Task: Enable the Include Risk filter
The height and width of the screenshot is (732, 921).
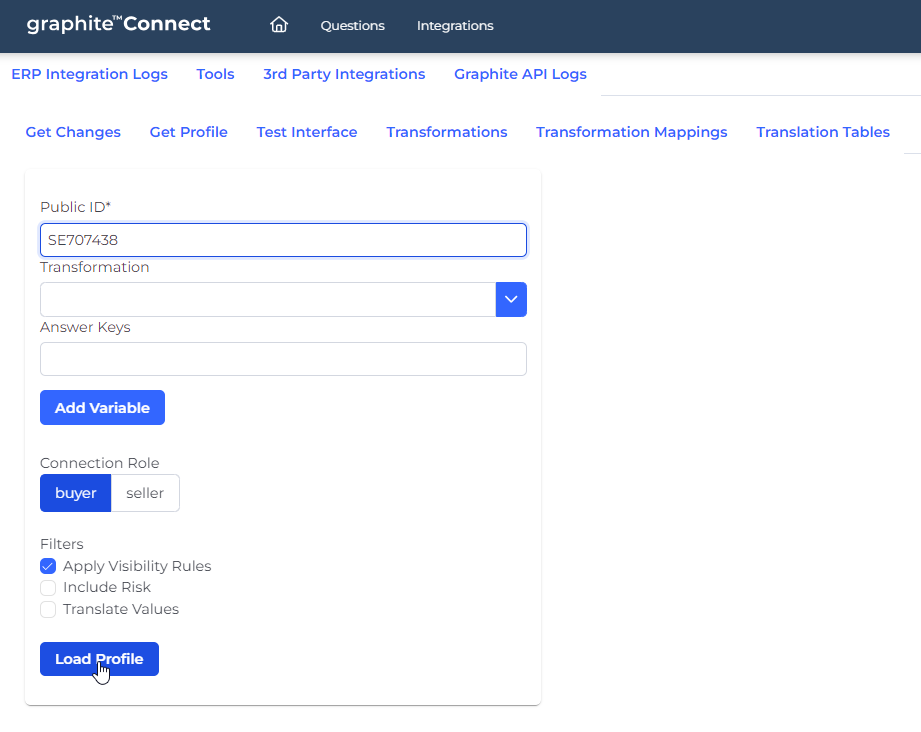Action: coord(48,587)
